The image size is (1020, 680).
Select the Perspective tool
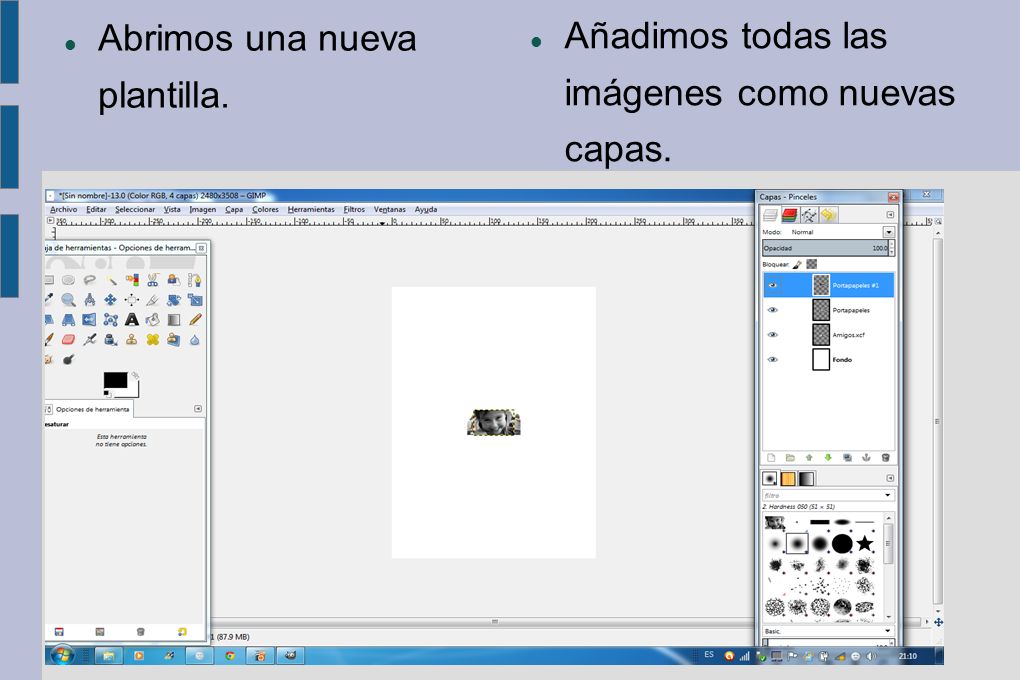68,320
